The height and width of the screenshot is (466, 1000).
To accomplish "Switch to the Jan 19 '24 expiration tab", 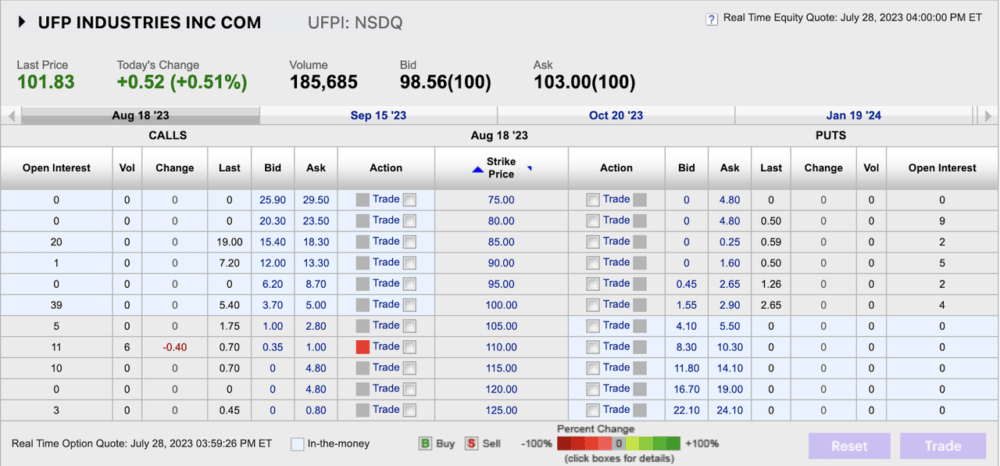I will tap(854, 116).
